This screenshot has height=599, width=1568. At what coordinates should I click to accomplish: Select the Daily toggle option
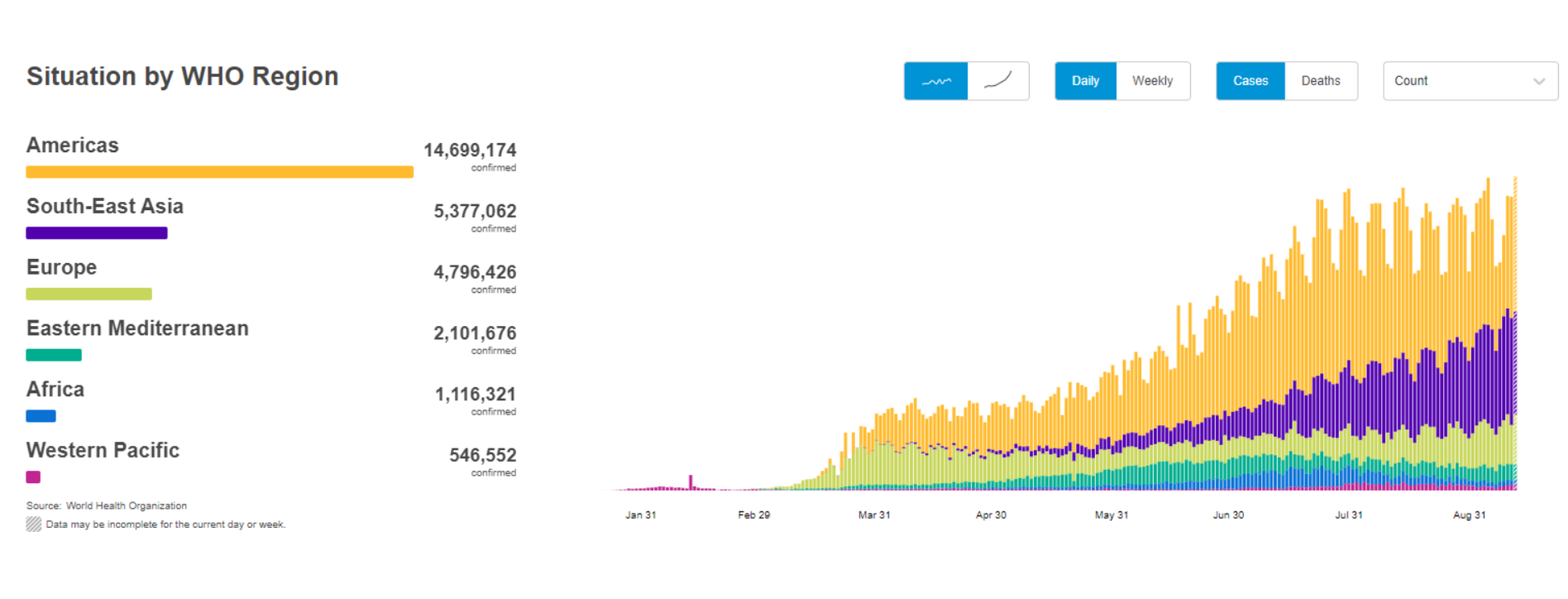(x=1085, y=81)
